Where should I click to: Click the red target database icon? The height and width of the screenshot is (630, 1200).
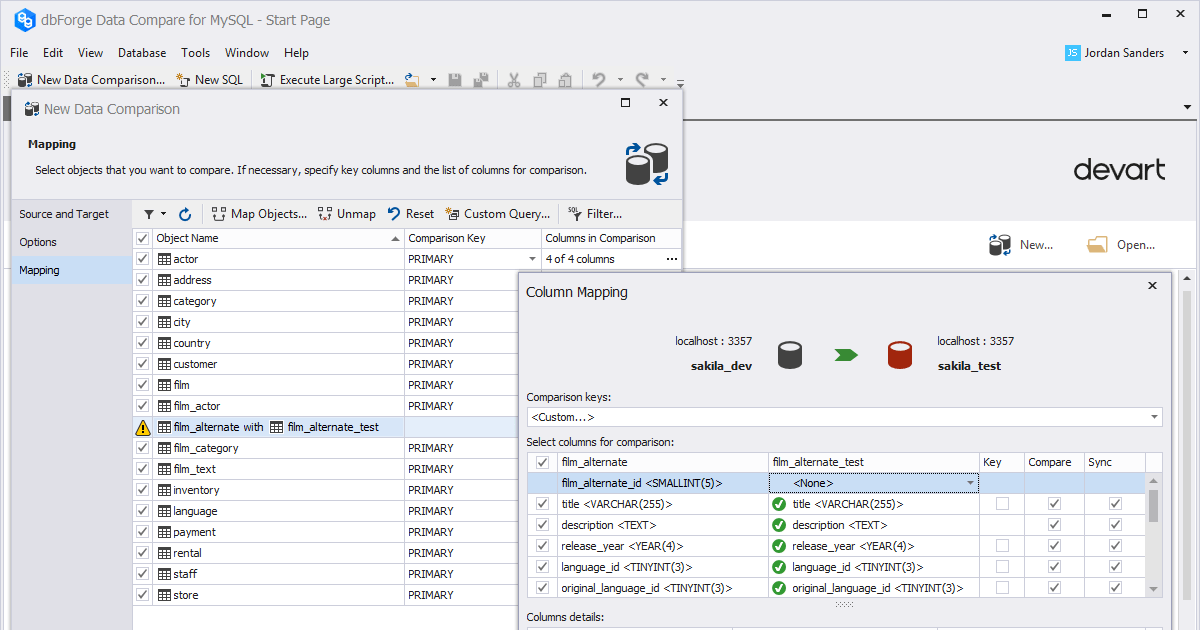[900, 355]
